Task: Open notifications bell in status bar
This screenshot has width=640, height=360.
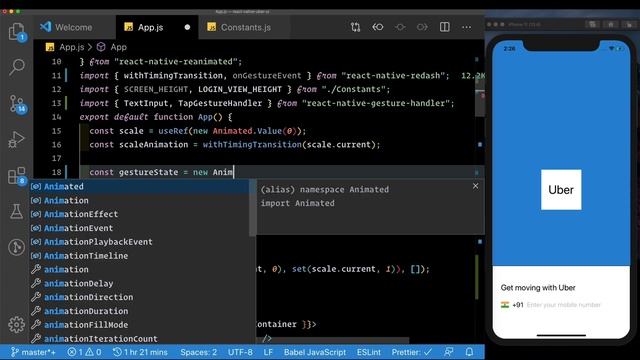Action: 469,352
